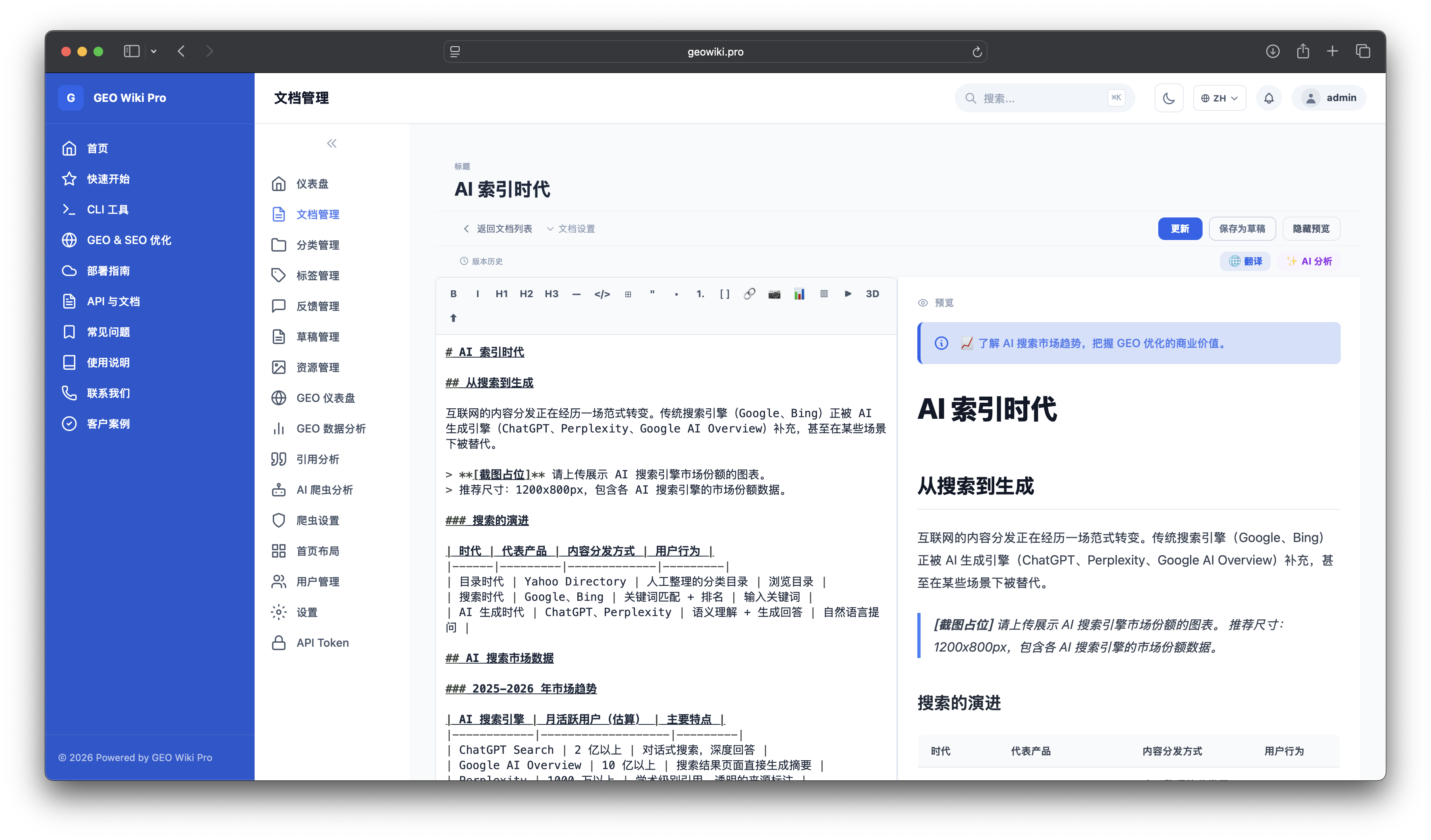Insert hyperlink using link icon

(750, 294)
